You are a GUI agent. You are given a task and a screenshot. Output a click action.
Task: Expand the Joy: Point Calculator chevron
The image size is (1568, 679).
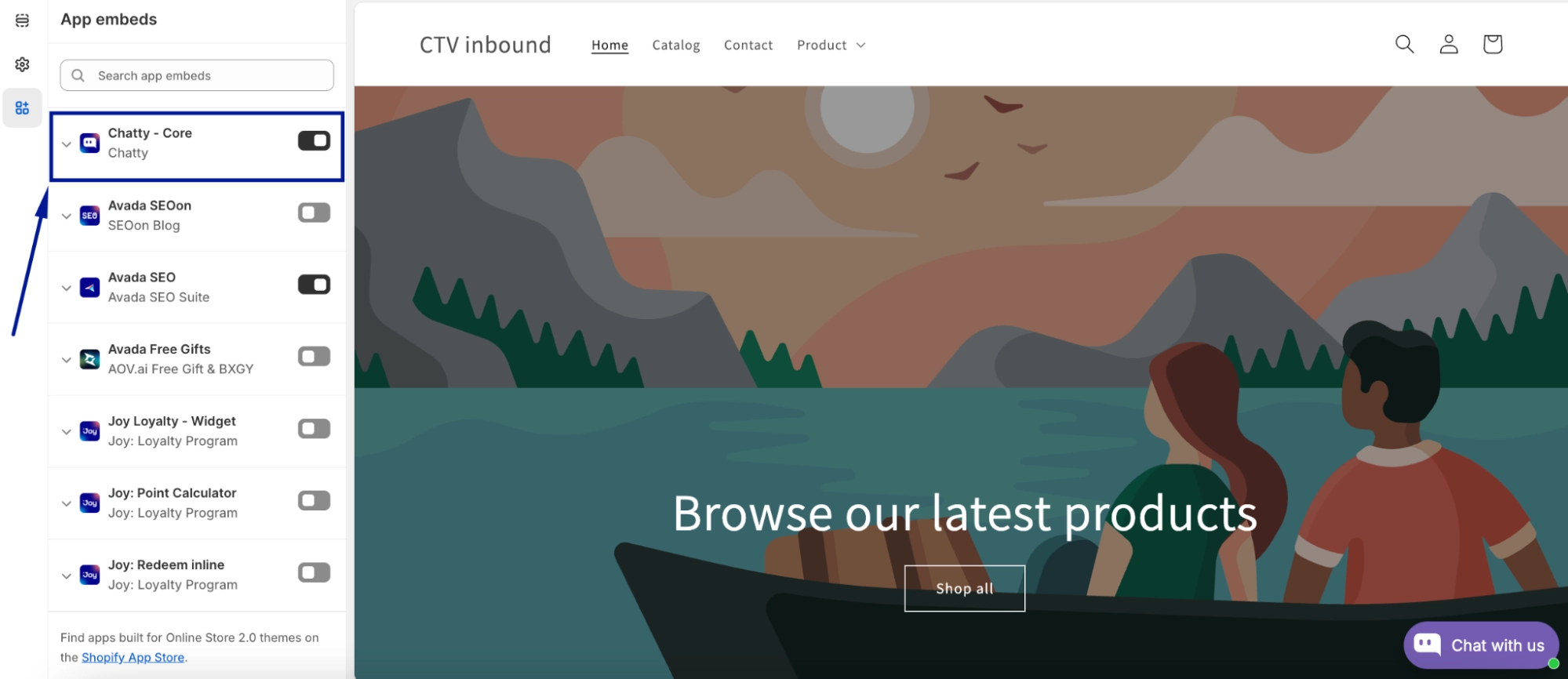(x=67, y=503)
